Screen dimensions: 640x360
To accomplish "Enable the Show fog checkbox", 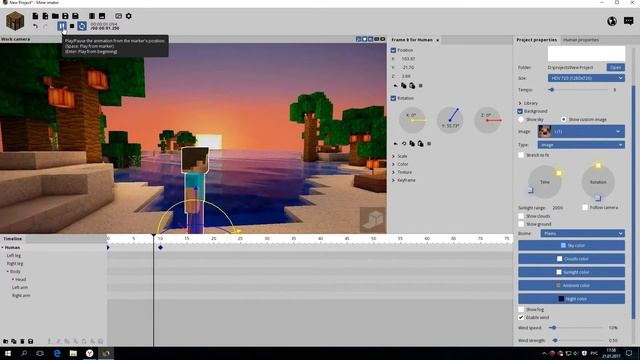I will click(521, 309).
